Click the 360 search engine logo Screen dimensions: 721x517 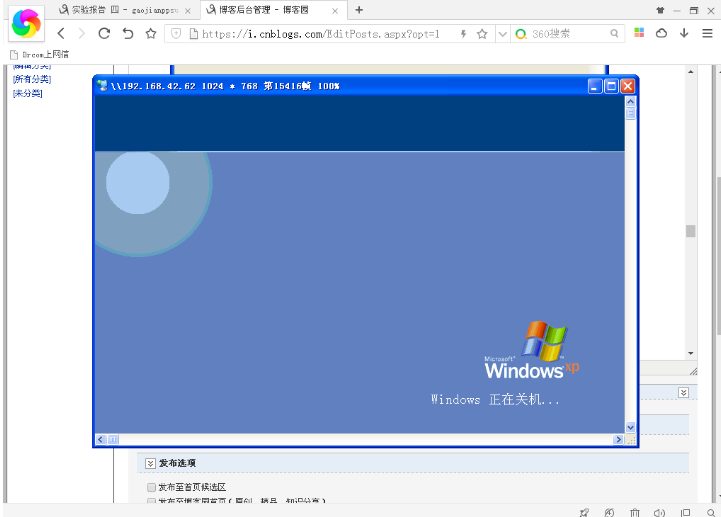click(x=521, y=34)
